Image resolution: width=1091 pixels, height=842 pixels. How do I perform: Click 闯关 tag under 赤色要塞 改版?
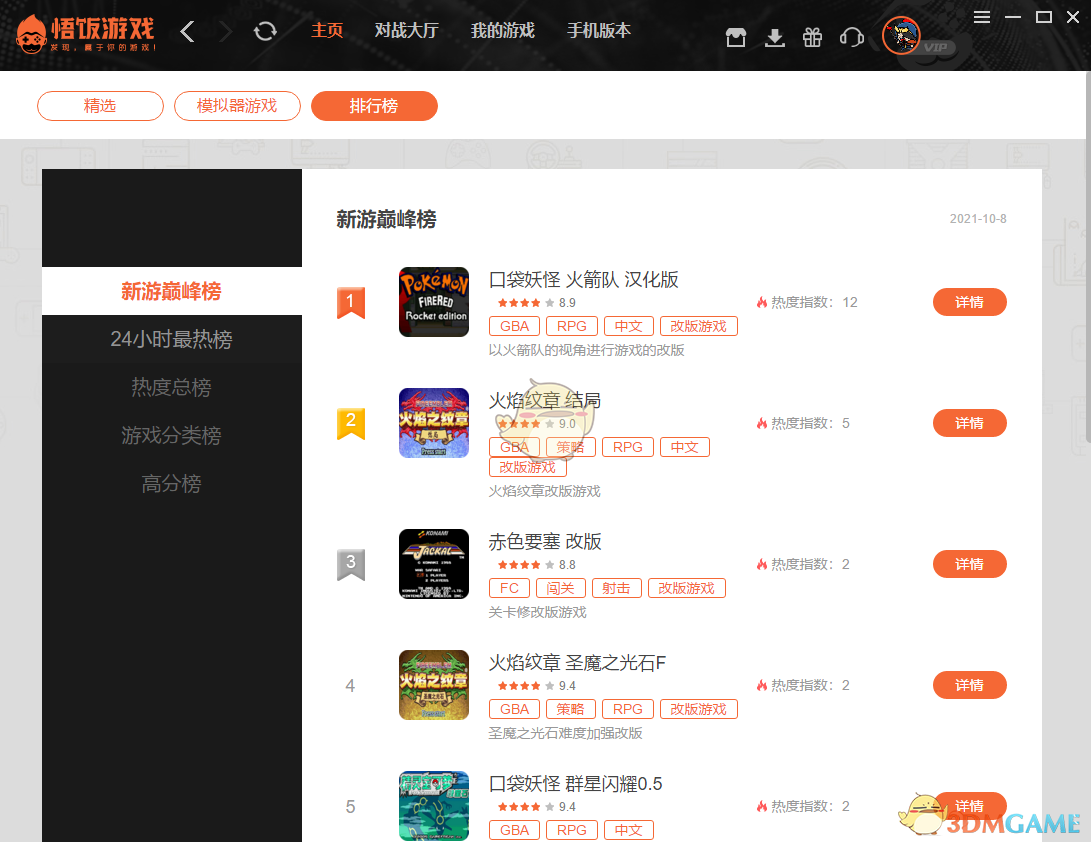click(561, 589)
